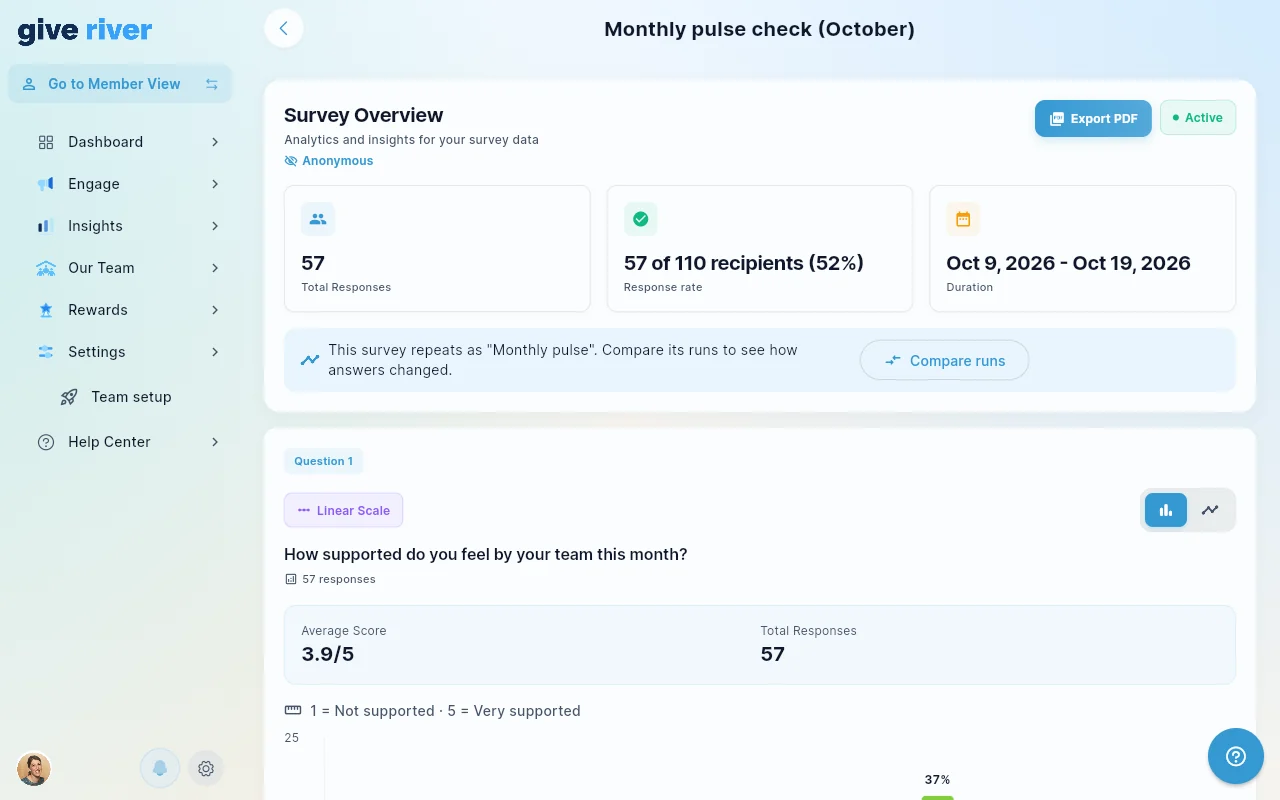Expand the Help Center chevron
This screenshot has width=1280, height=800.
coord(215,442)
